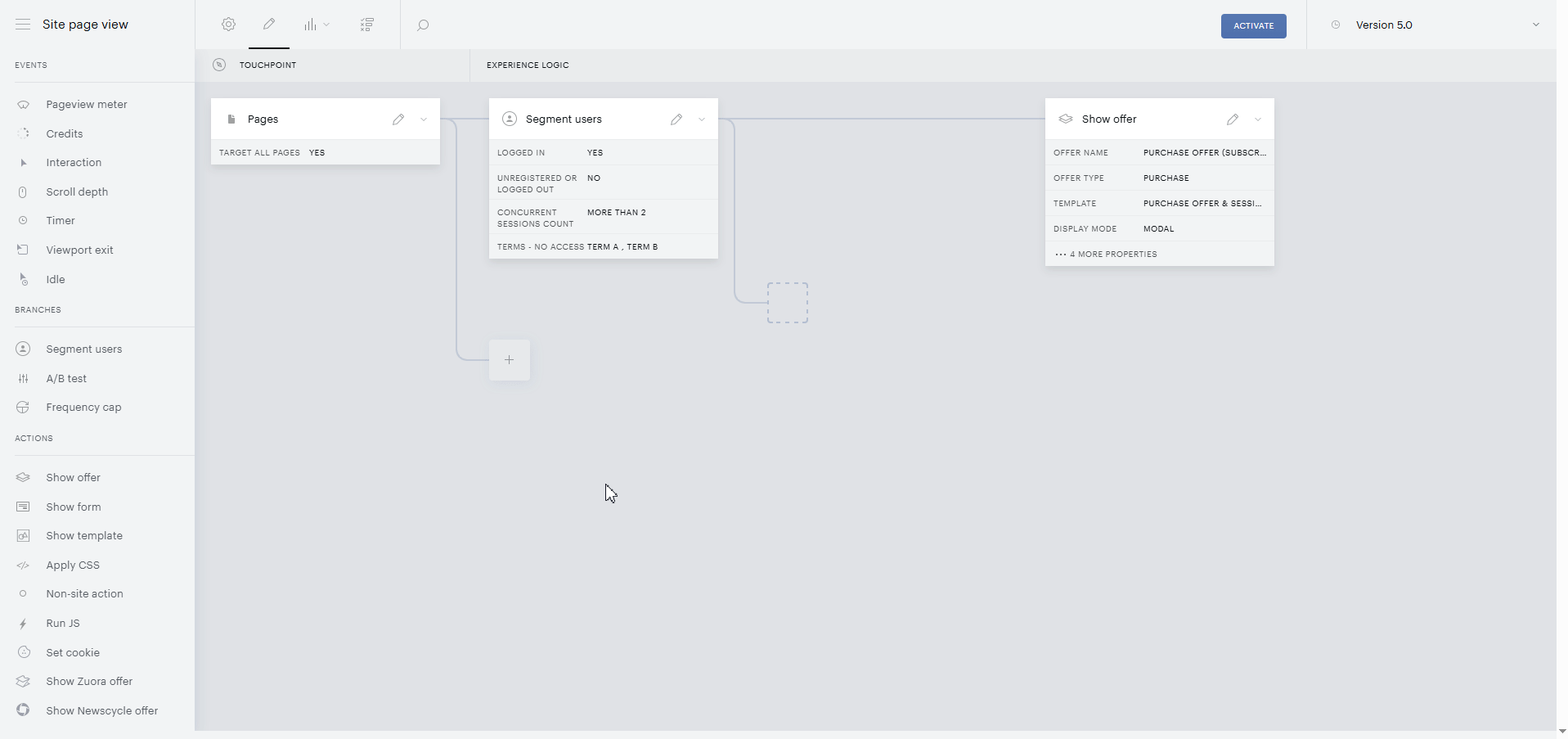
Task: Click the hamburger menu beside Site page view
Action: (x=23, y=25)
